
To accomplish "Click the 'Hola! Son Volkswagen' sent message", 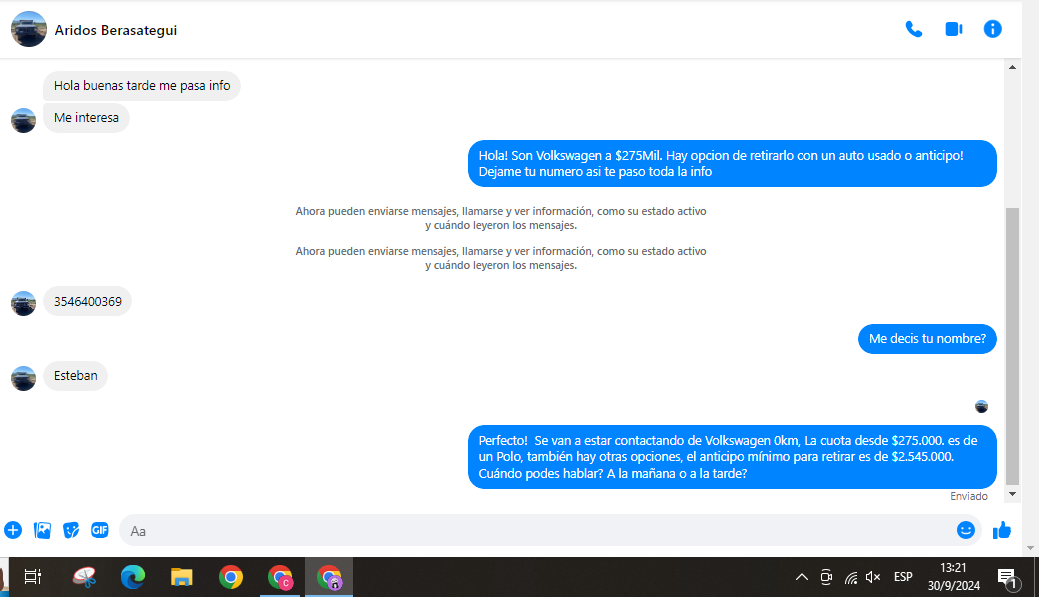I will click(x=732, y=164).
